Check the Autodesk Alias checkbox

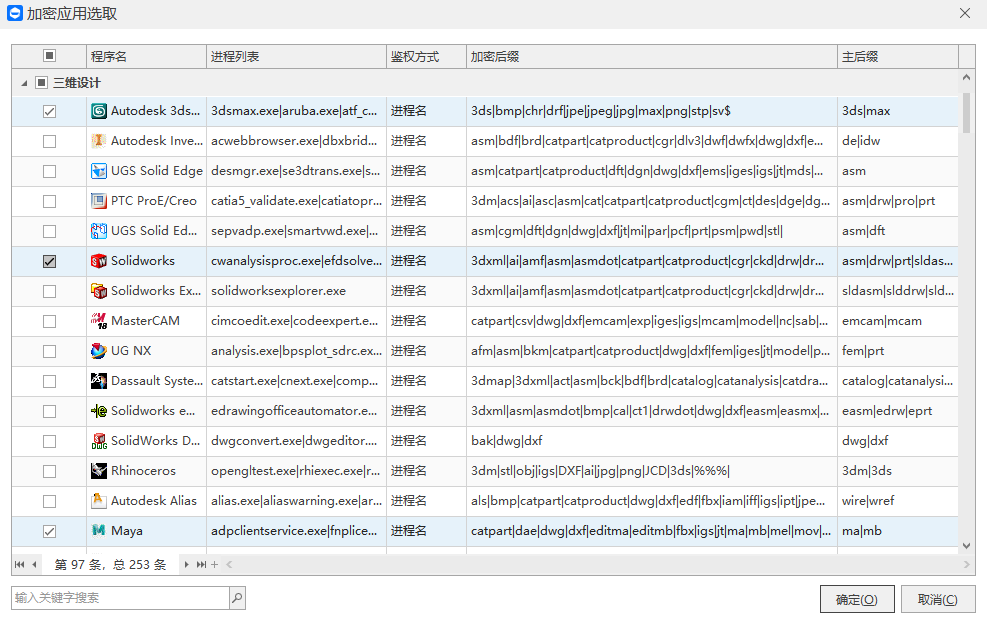tap(49, 501)
